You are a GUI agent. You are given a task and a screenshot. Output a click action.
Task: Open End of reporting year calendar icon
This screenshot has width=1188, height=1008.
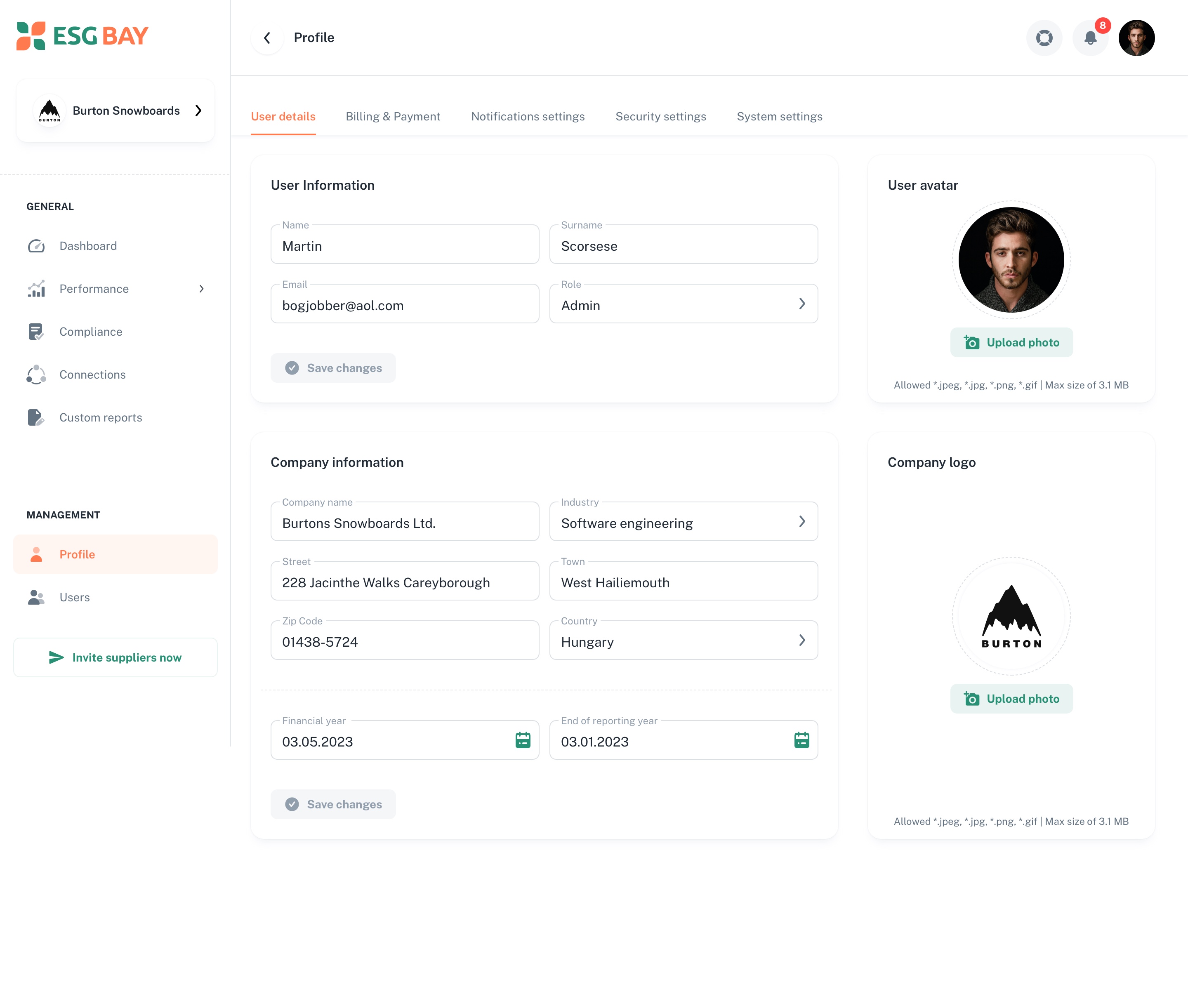[802, 741]
